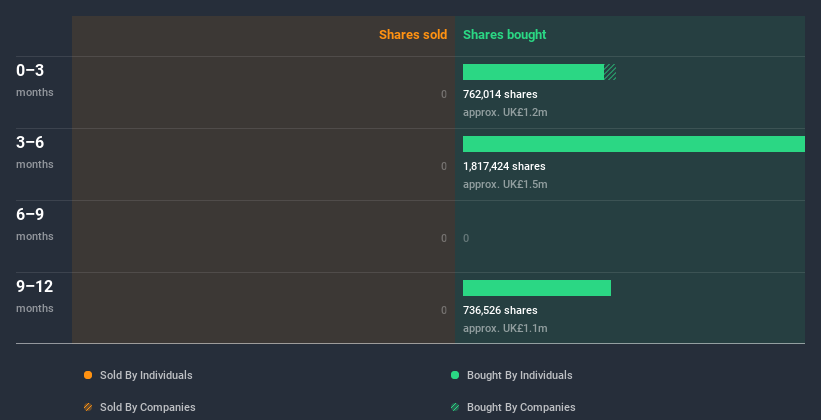
Task: Select the Bought By Individuals legend label
Action: (x=519, y=375)
